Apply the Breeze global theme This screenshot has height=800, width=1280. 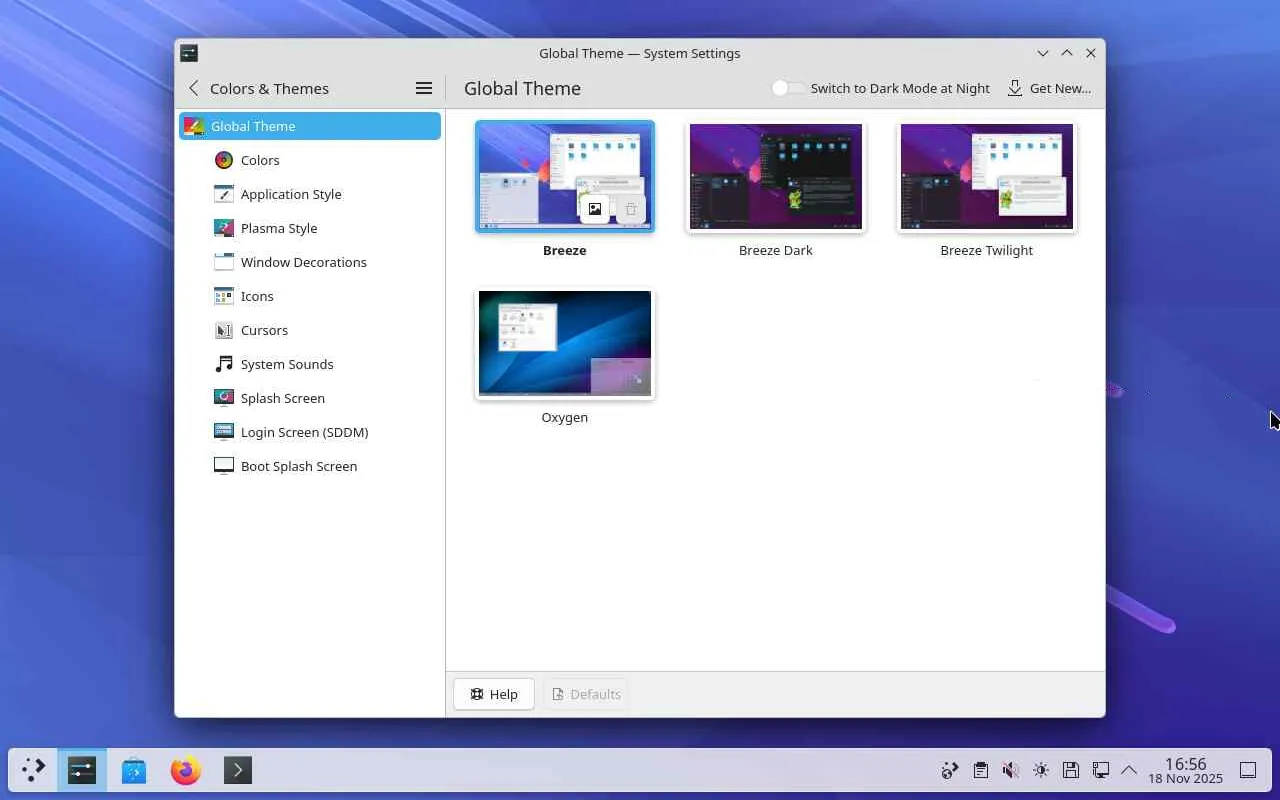[565, 177]
